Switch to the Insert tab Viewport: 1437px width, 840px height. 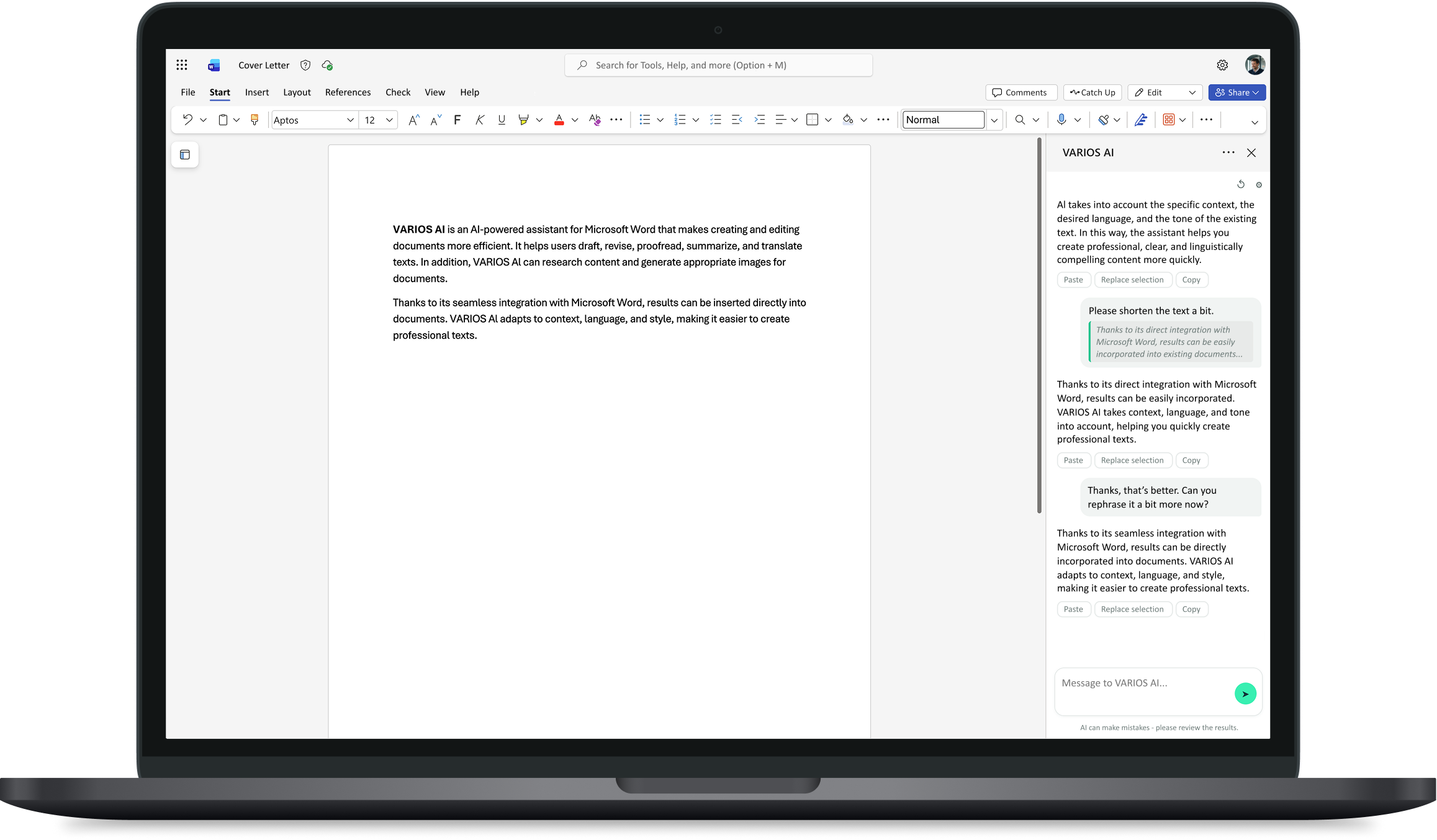(257, 92)
